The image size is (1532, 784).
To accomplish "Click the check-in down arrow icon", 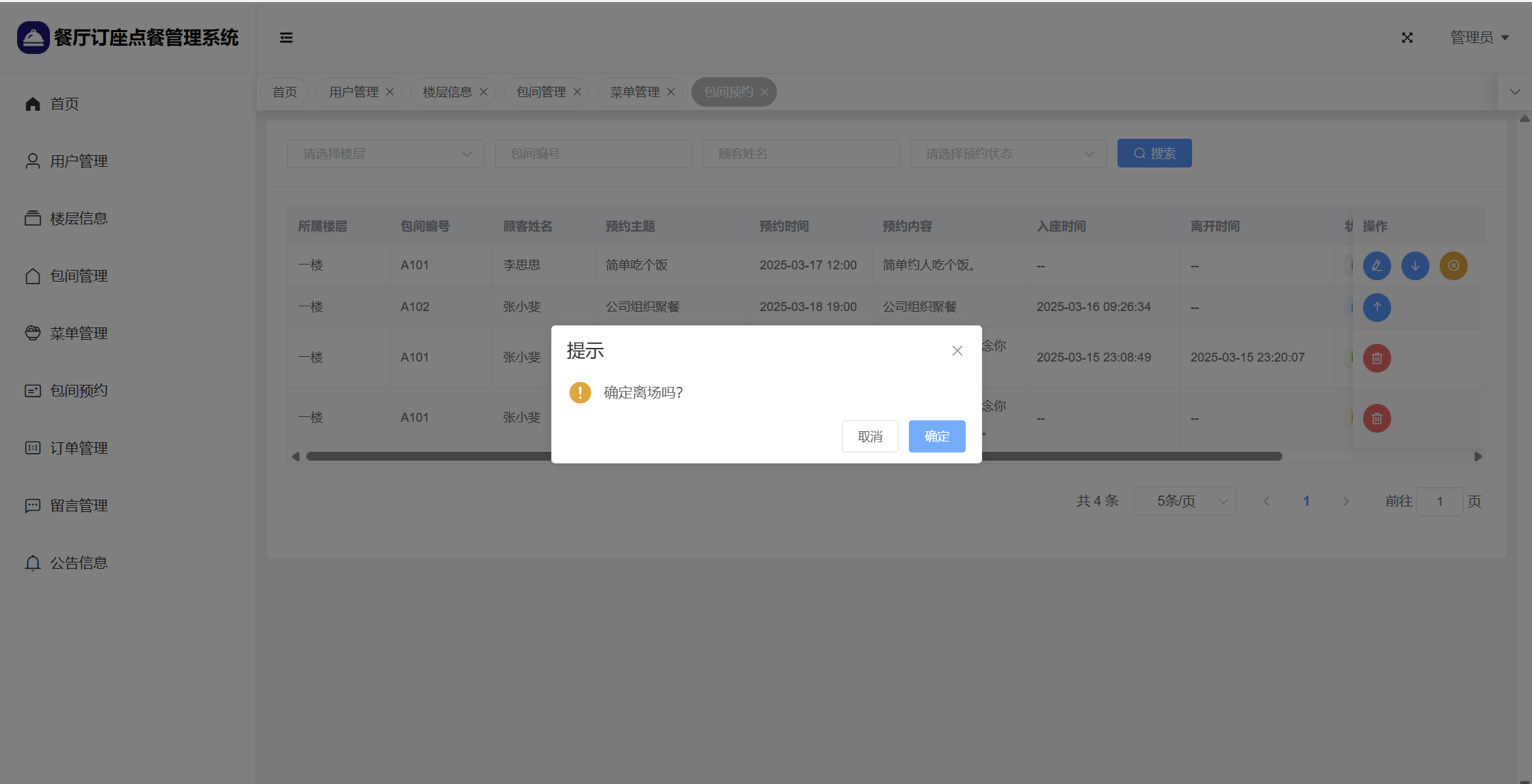I will (1415, 266).
